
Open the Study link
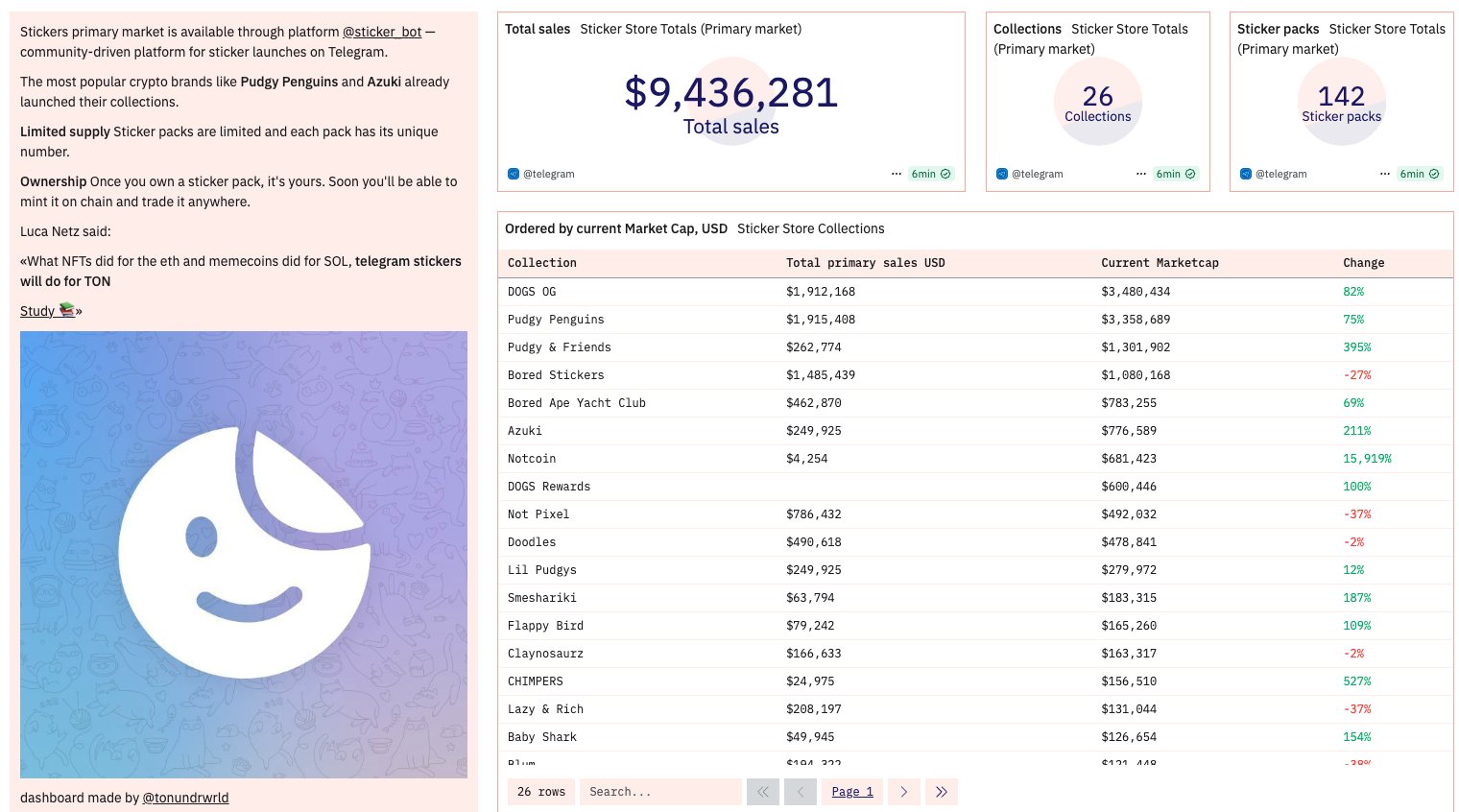[47, 311]
